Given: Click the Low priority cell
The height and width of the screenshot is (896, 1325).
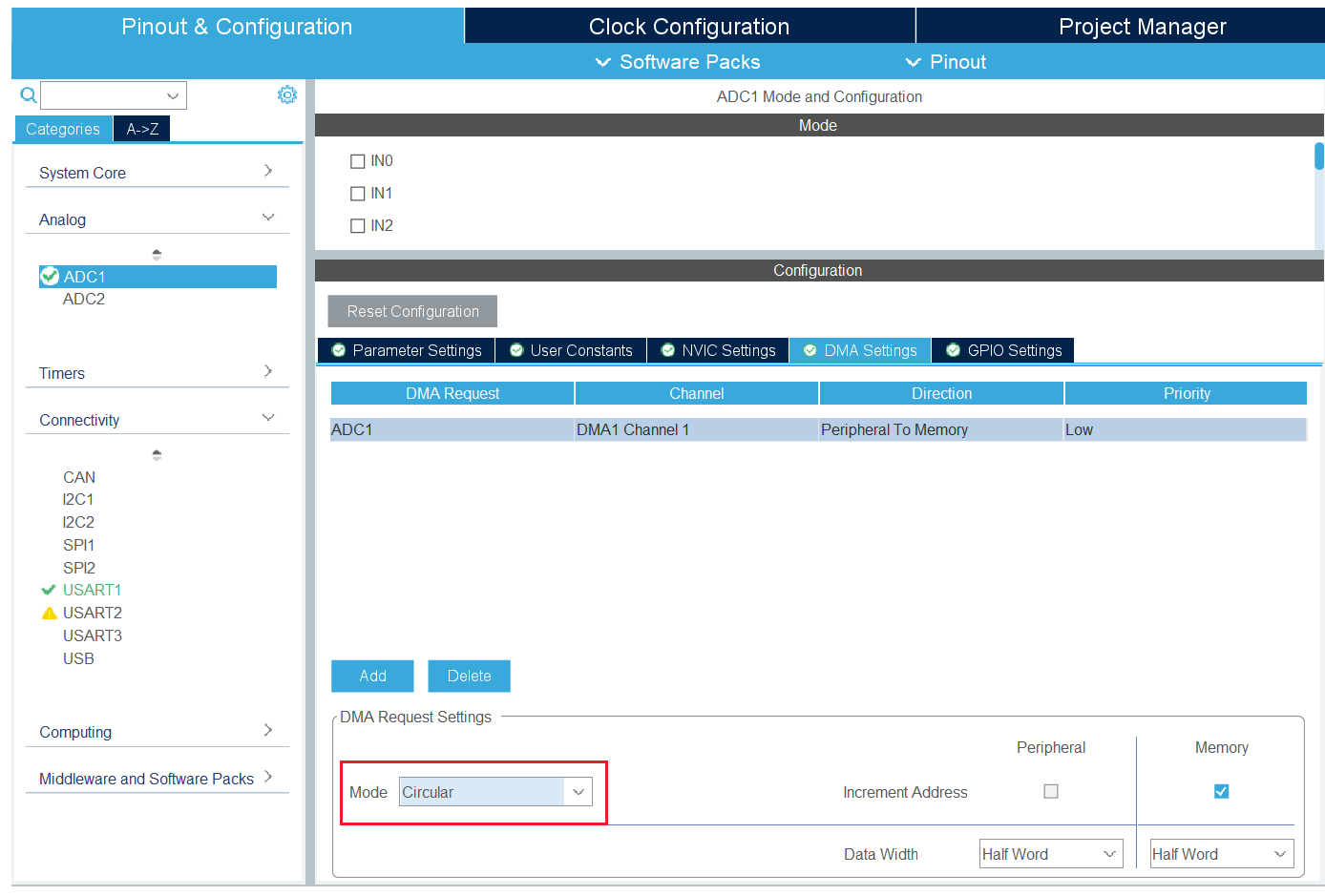Looking at the screenshot, I should (1186, 429).
